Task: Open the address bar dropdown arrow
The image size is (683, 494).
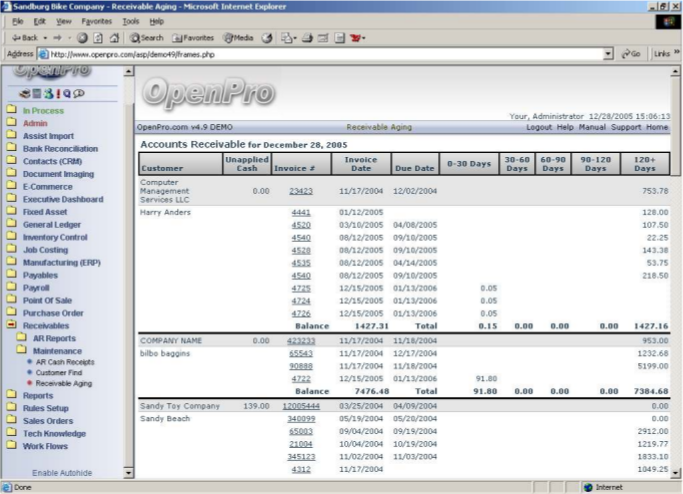Action: [x=609, y=53]
